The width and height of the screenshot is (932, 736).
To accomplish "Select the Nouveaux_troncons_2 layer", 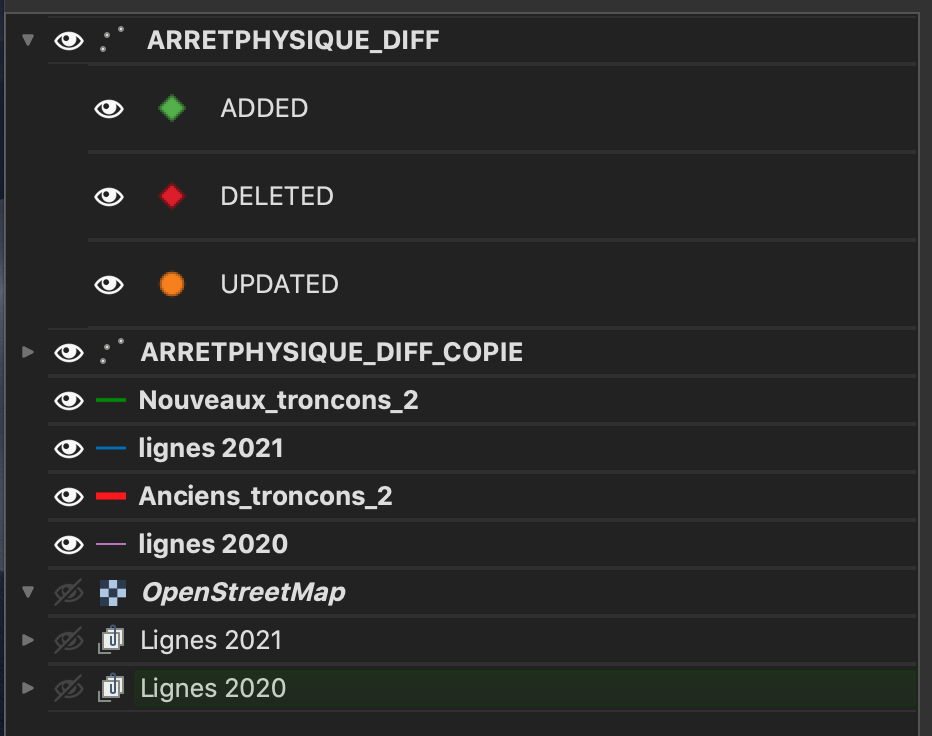I will pos(278,400).
